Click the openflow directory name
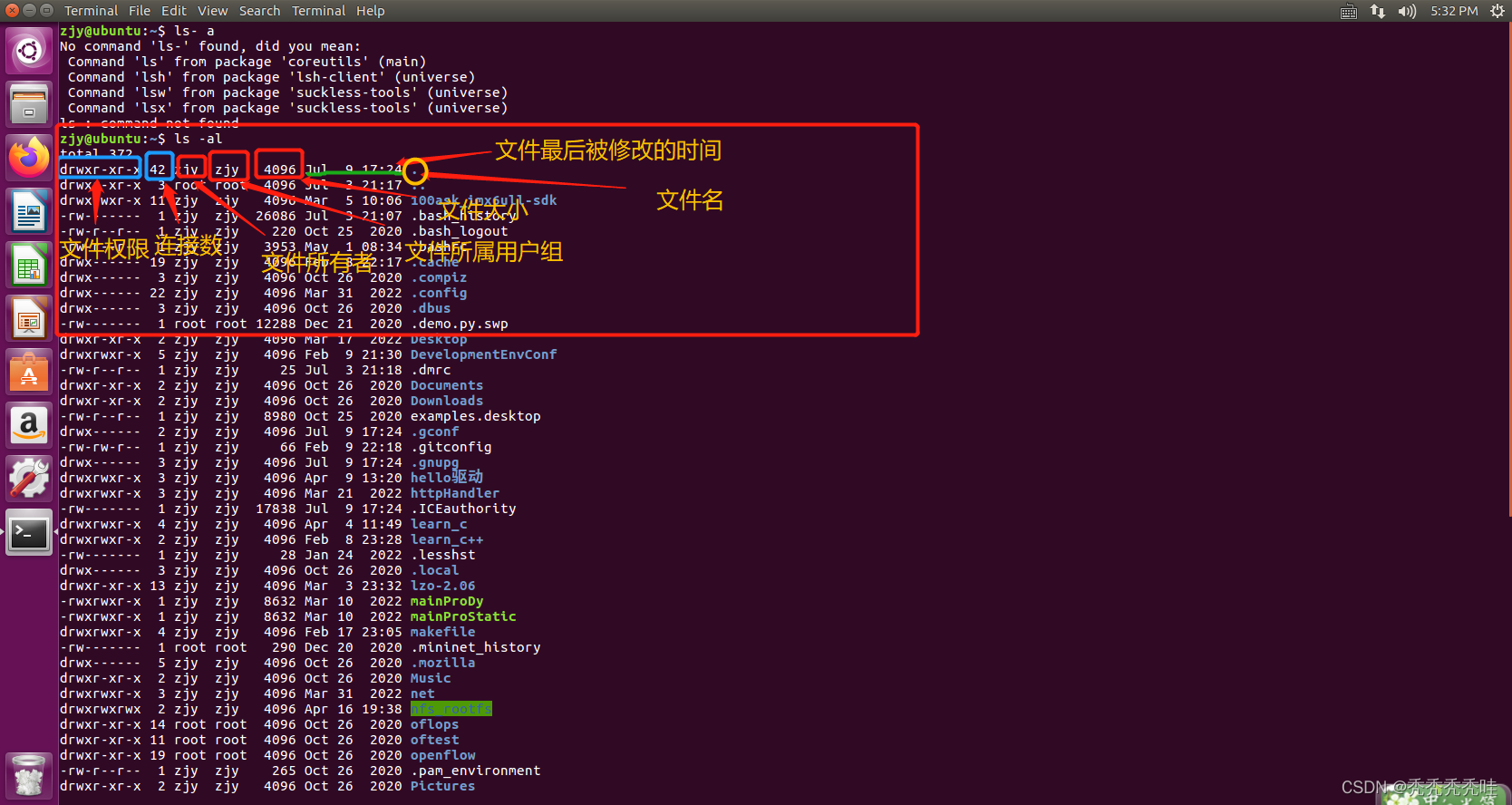This screenshot has height=805, width=1512. (x=442, y=755)
